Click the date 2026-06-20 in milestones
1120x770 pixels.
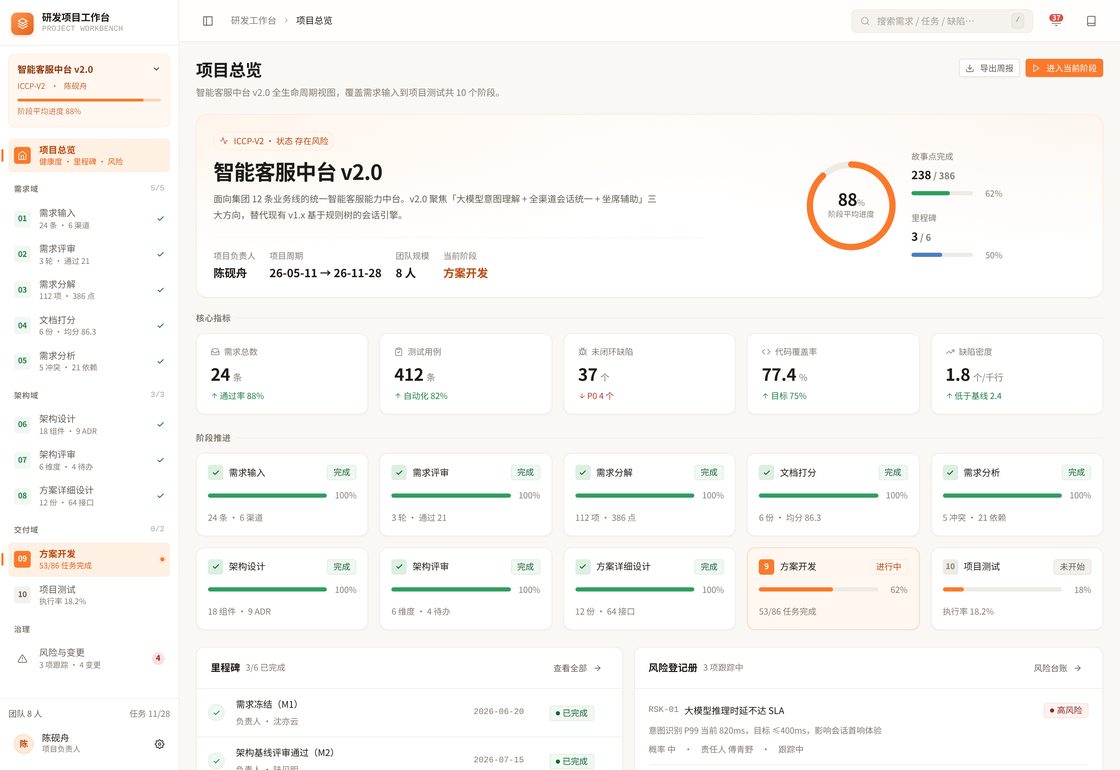point(499,711)
